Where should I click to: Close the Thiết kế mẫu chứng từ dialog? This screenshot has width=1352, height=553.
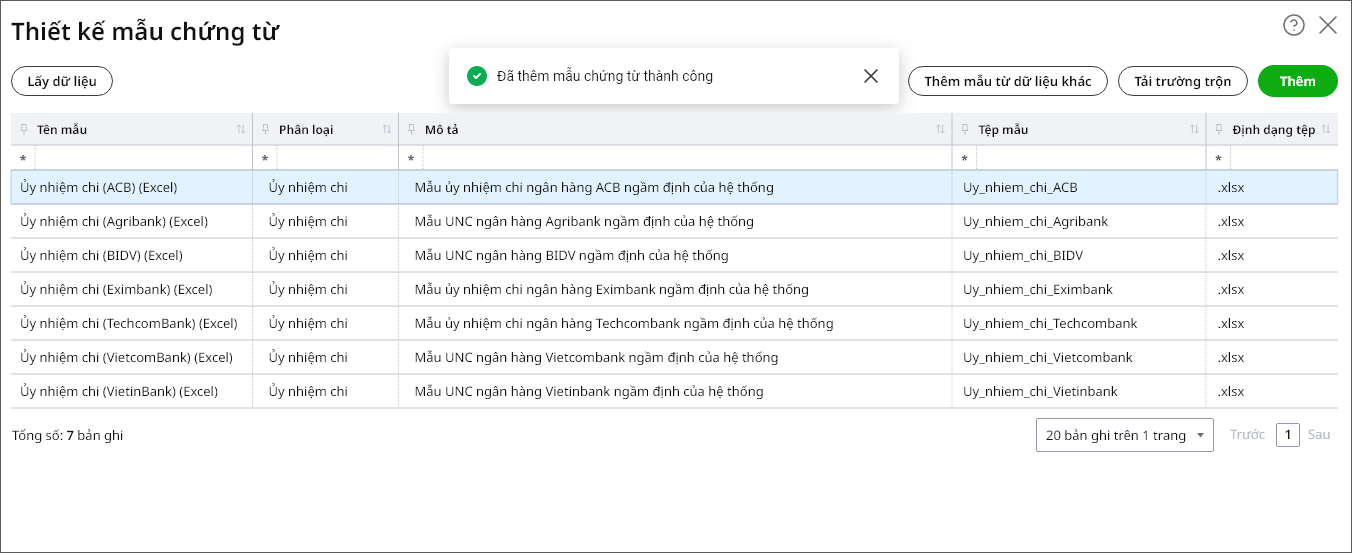tap(1328, 26)
